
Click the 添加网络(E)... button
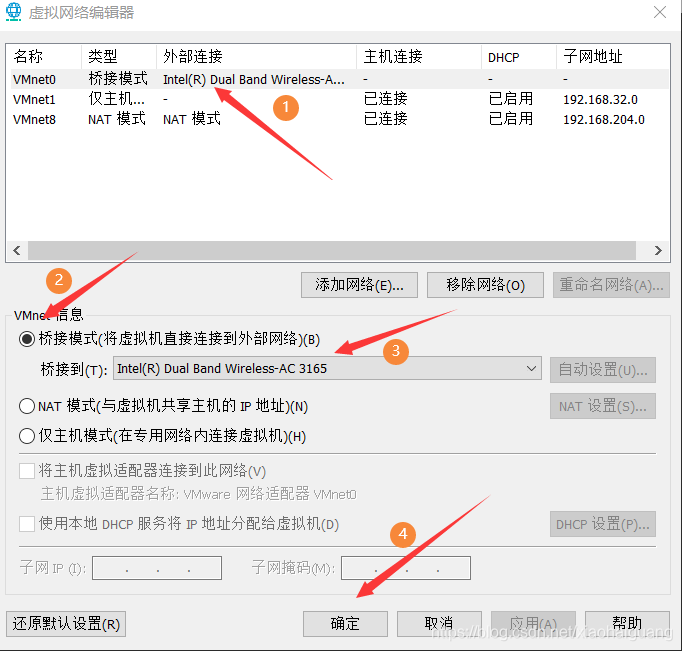click(x=359, y=285)
